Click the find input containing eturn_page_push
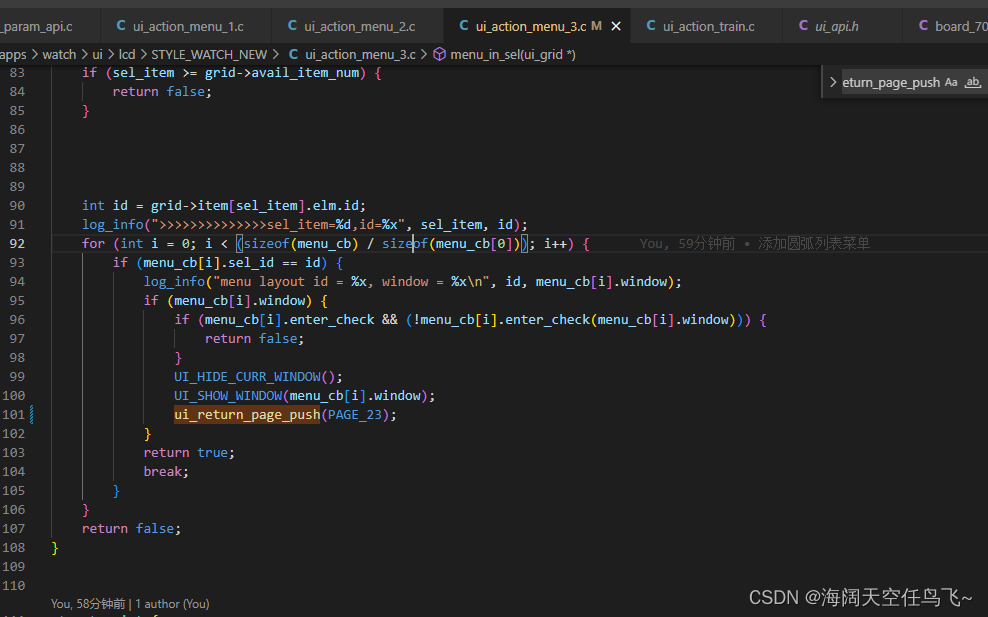This screenshot has width=988, height=617. coord(890,83)
